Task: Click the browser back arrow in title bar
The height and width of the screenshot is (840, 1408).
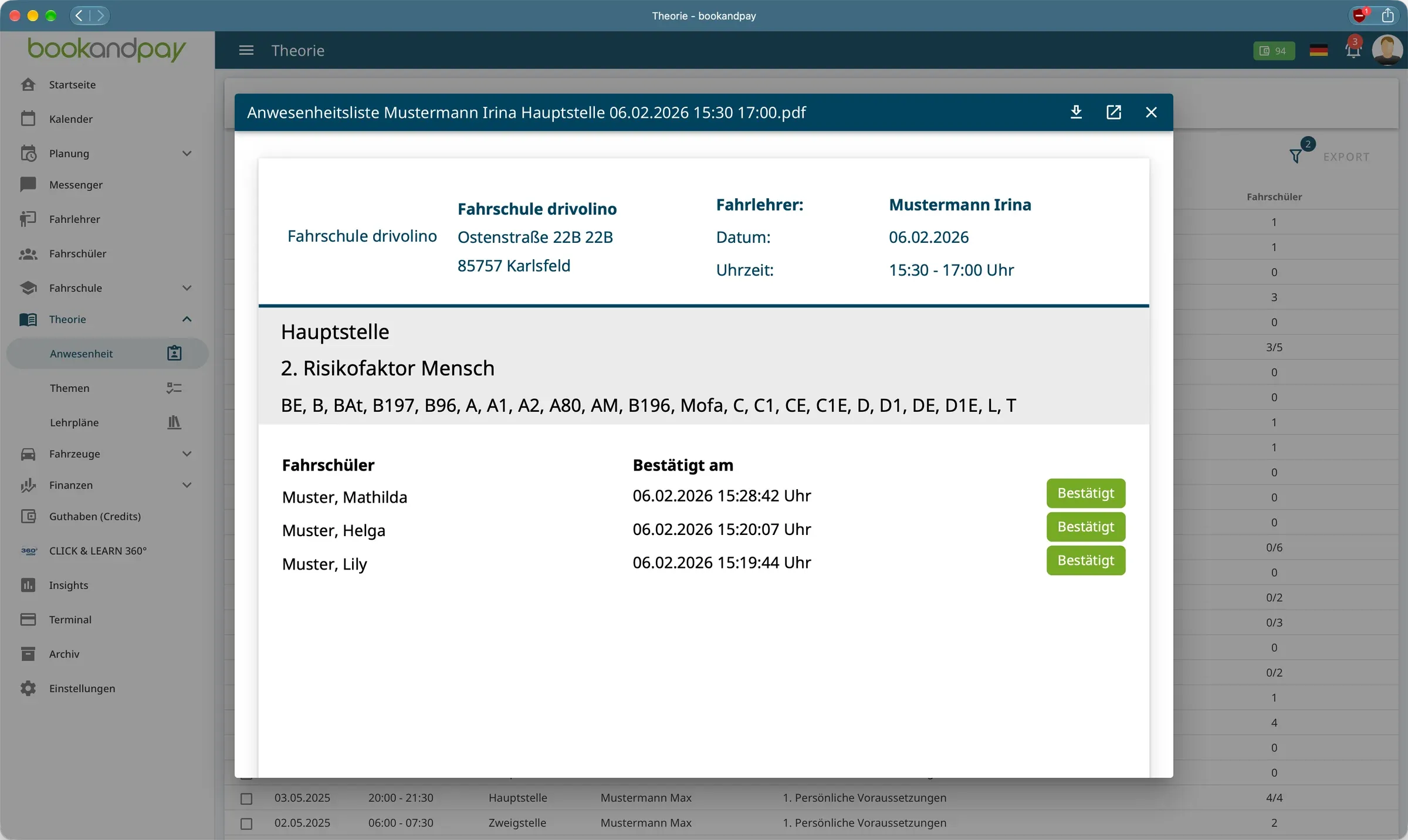Action: pyautogui.click(x=79, y=15)
